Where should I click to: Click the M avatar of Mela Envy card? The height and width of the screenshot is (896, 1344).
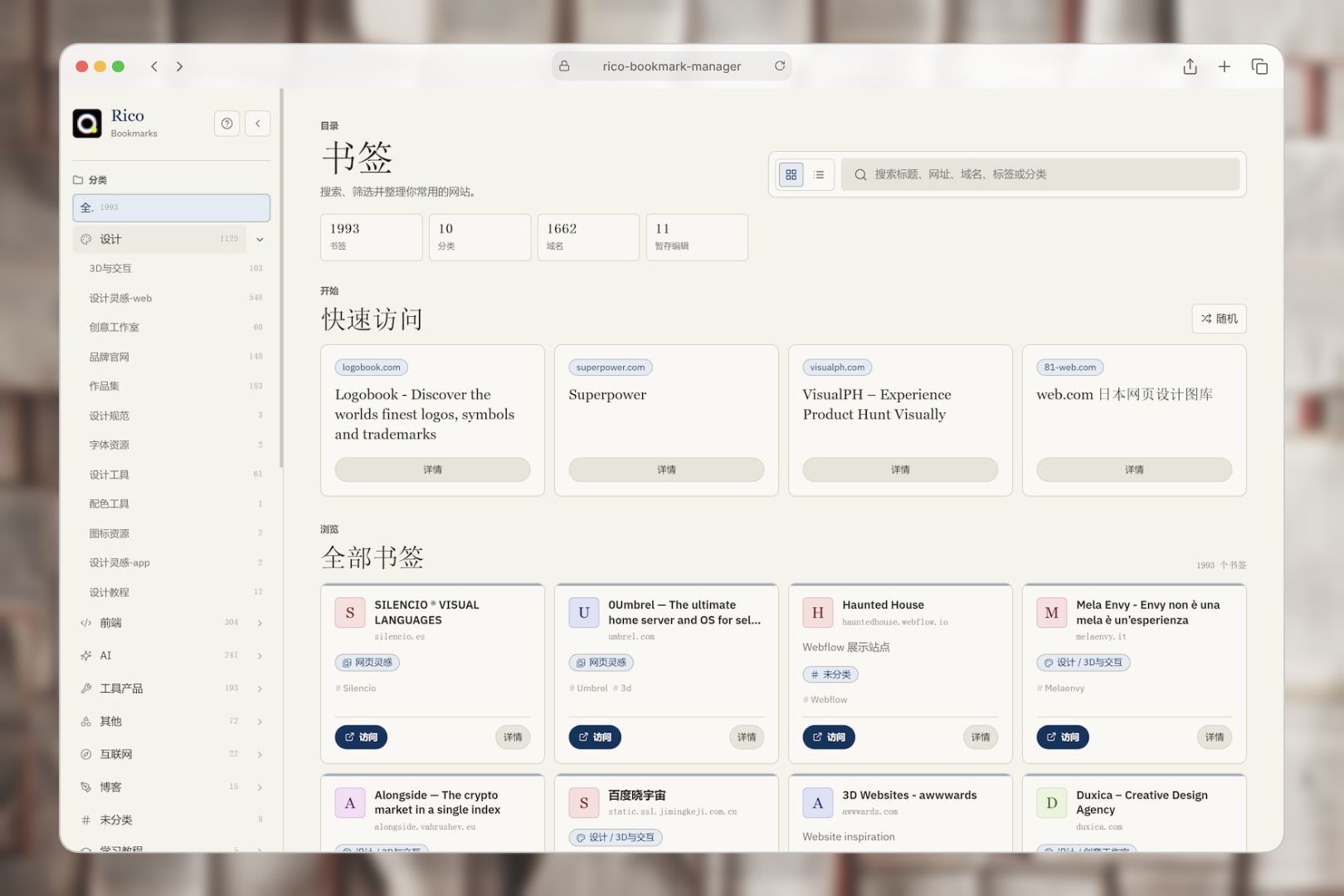click(1052, 612)
